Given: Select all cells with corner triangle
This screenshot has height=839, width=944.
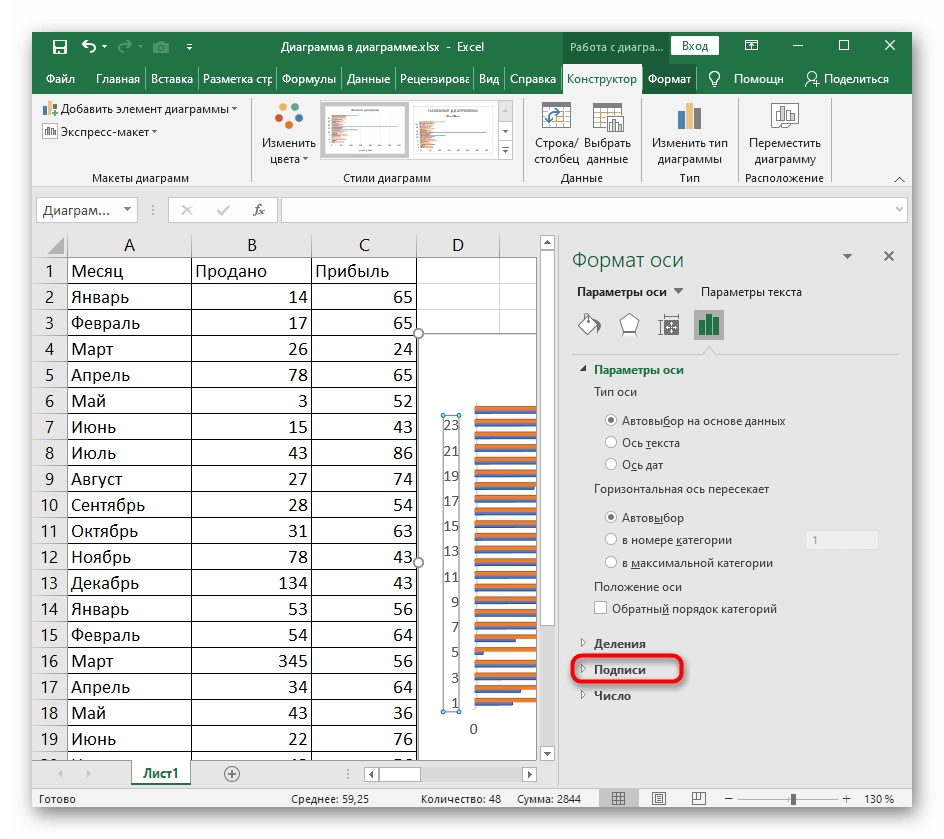Looking at the screenshot, I should 55,246.
